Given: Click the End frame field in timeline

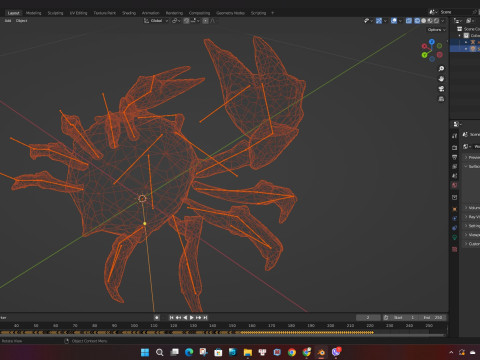Looking at the screenshot, I should tap(433, 317).
